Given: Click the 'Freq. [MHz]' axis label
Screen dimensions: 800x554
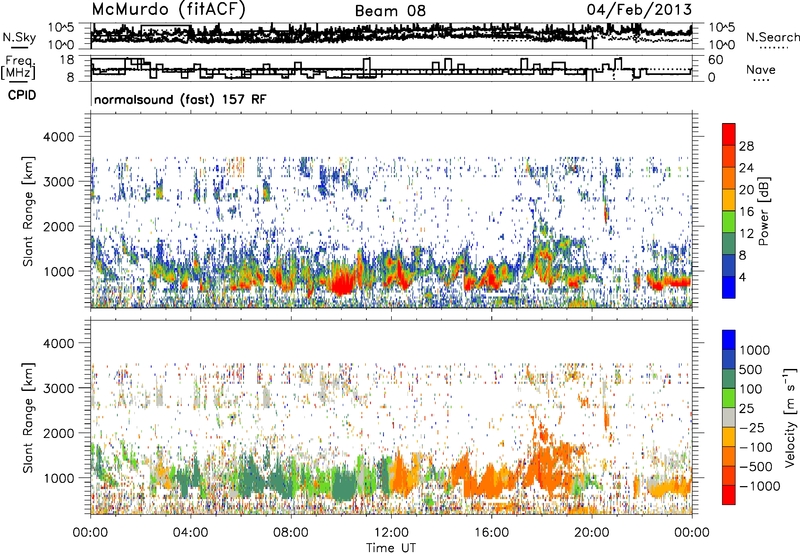Looking at the screenshot, I should pyautogui.click(x=19, y=68).
